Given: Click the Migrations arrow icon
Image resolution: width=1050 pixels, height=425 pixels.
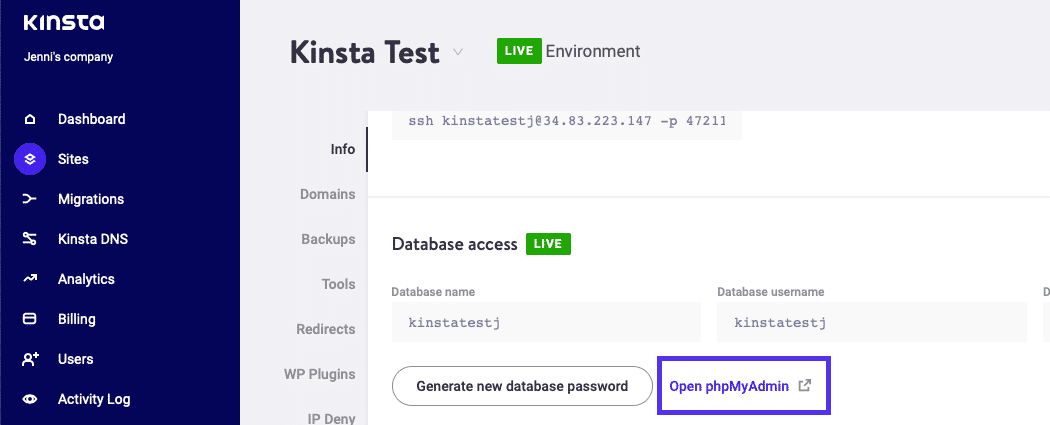Looking at the screenshot, I should (29, 199).
